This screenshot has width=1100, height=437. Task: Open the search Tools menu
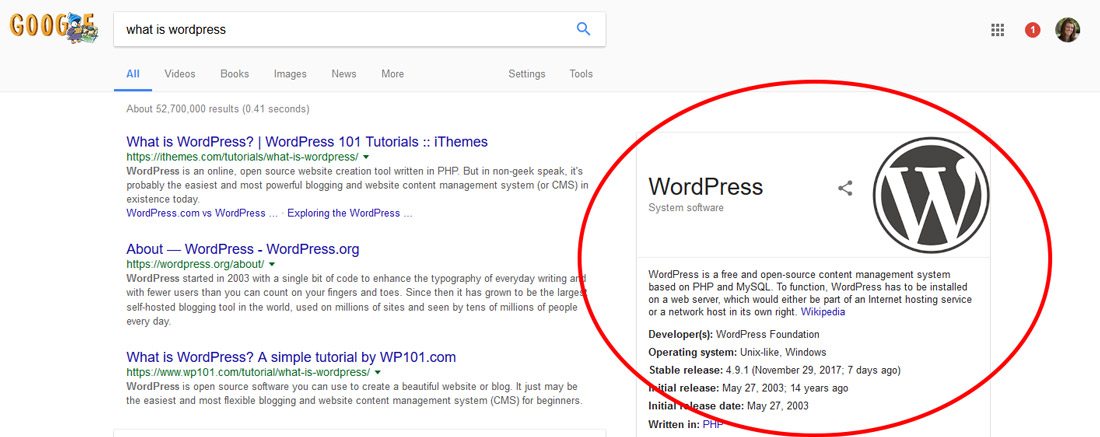(581, 74)
